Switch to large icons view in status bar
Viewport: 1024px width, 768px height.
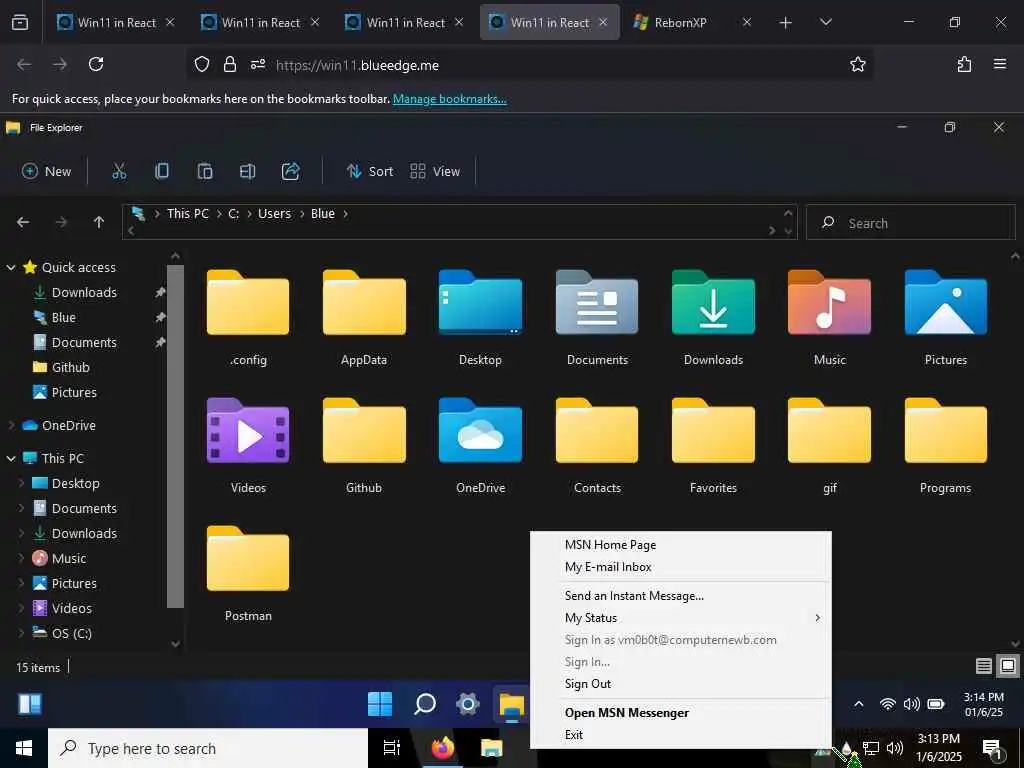click(x=1008, y=666)
